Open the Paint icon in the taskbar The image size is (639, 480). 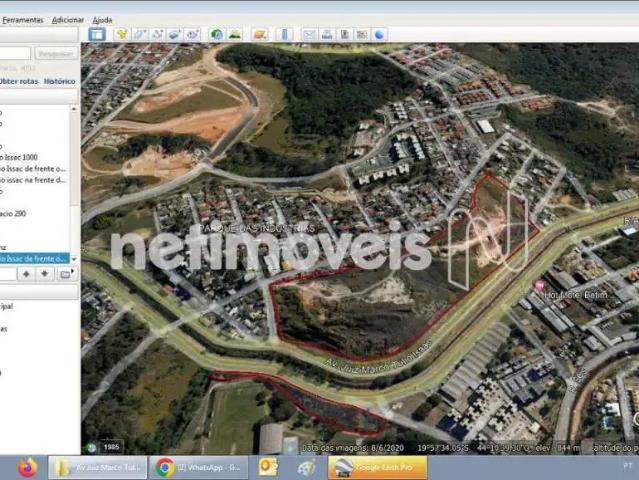pyautogui.click(x=306, y=467)
